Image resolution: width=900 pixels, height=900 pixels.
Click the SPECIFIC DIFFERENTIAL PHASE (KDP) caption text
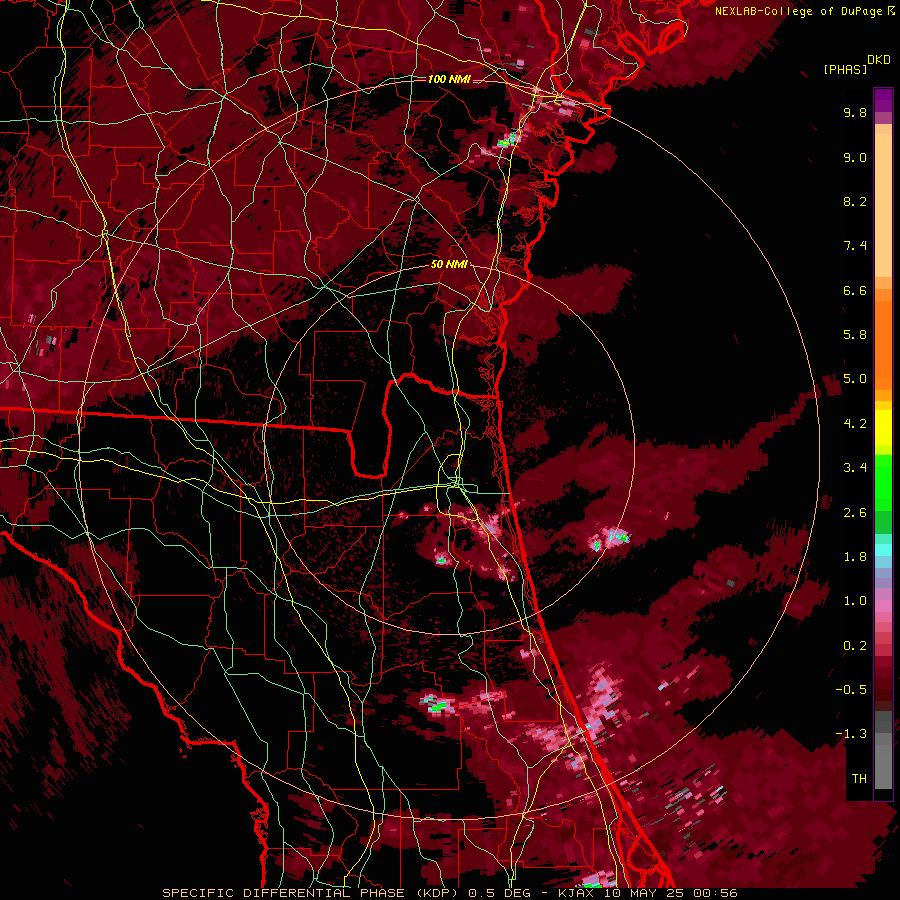[310, 893]
